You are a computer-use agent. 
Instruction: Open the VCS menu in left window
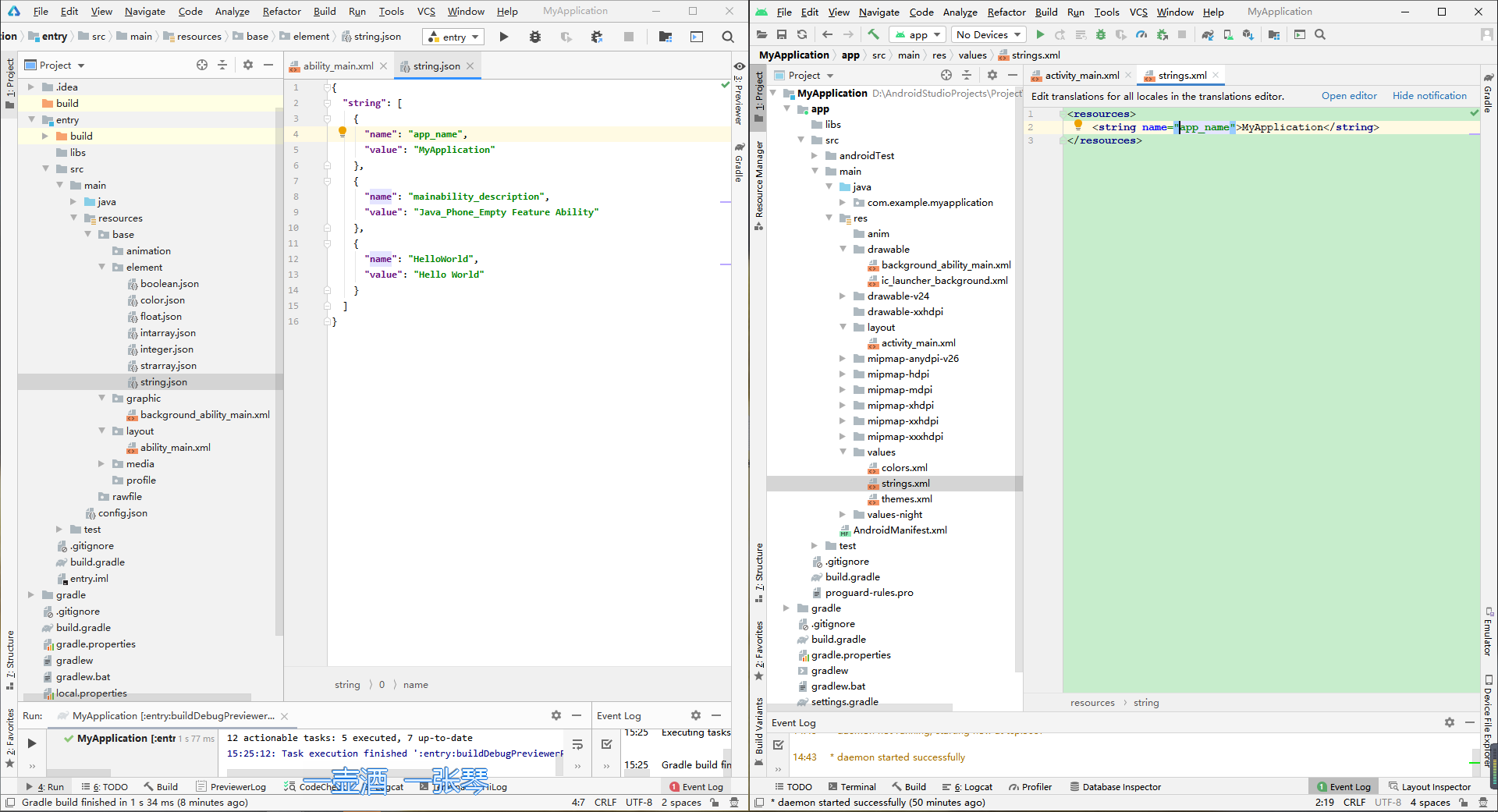pyautogui.click(x=426, y=11)
